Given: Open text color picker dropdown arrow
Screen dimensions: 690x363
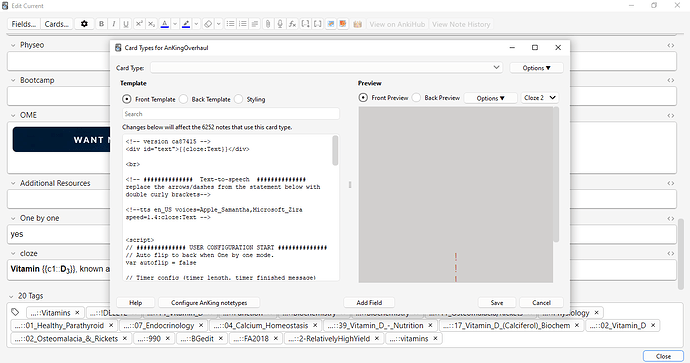Looking at the screenshot, I should pos(175,24).
